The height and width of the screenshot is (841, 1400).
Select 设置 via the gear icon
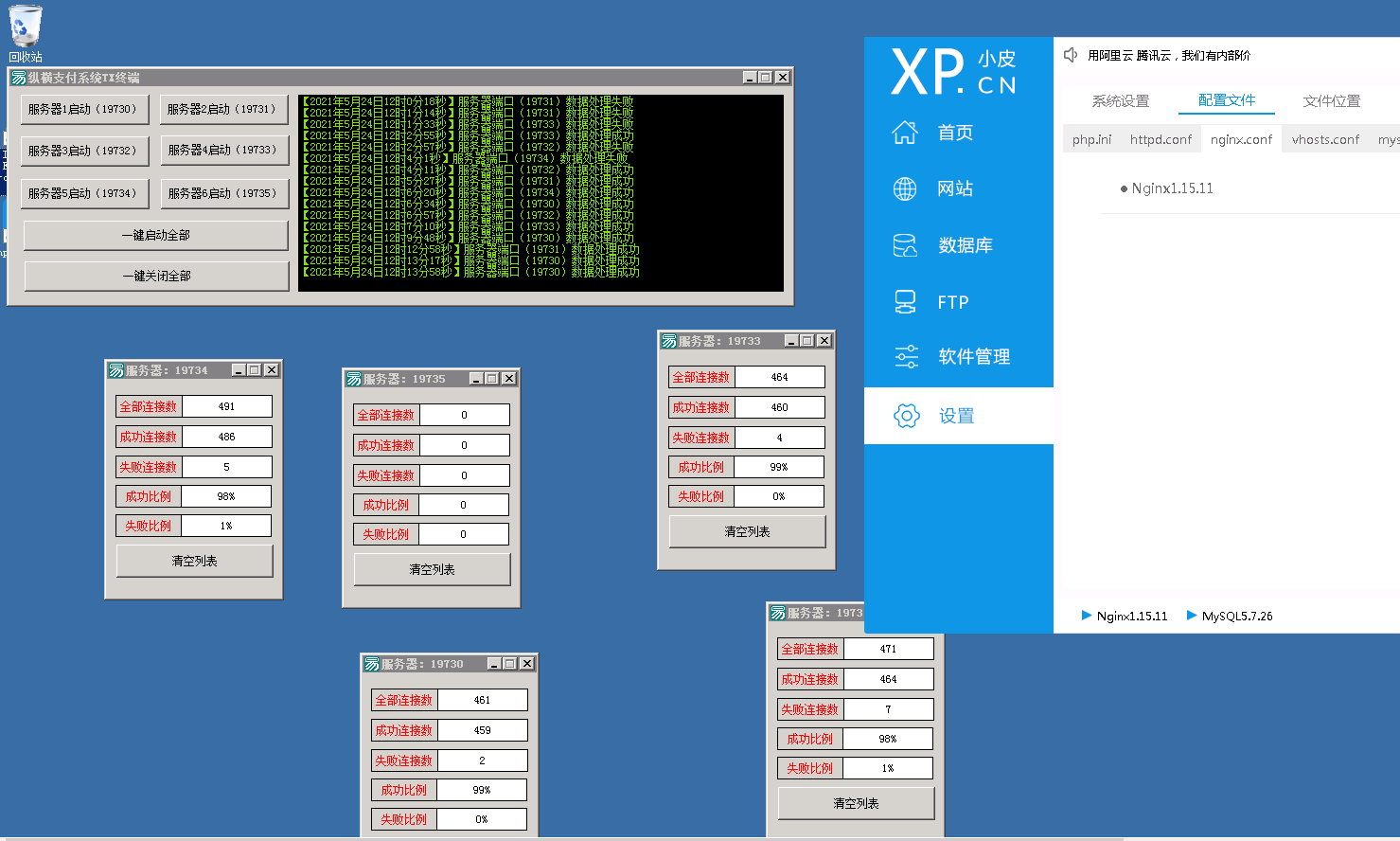[x=906, y=416]
